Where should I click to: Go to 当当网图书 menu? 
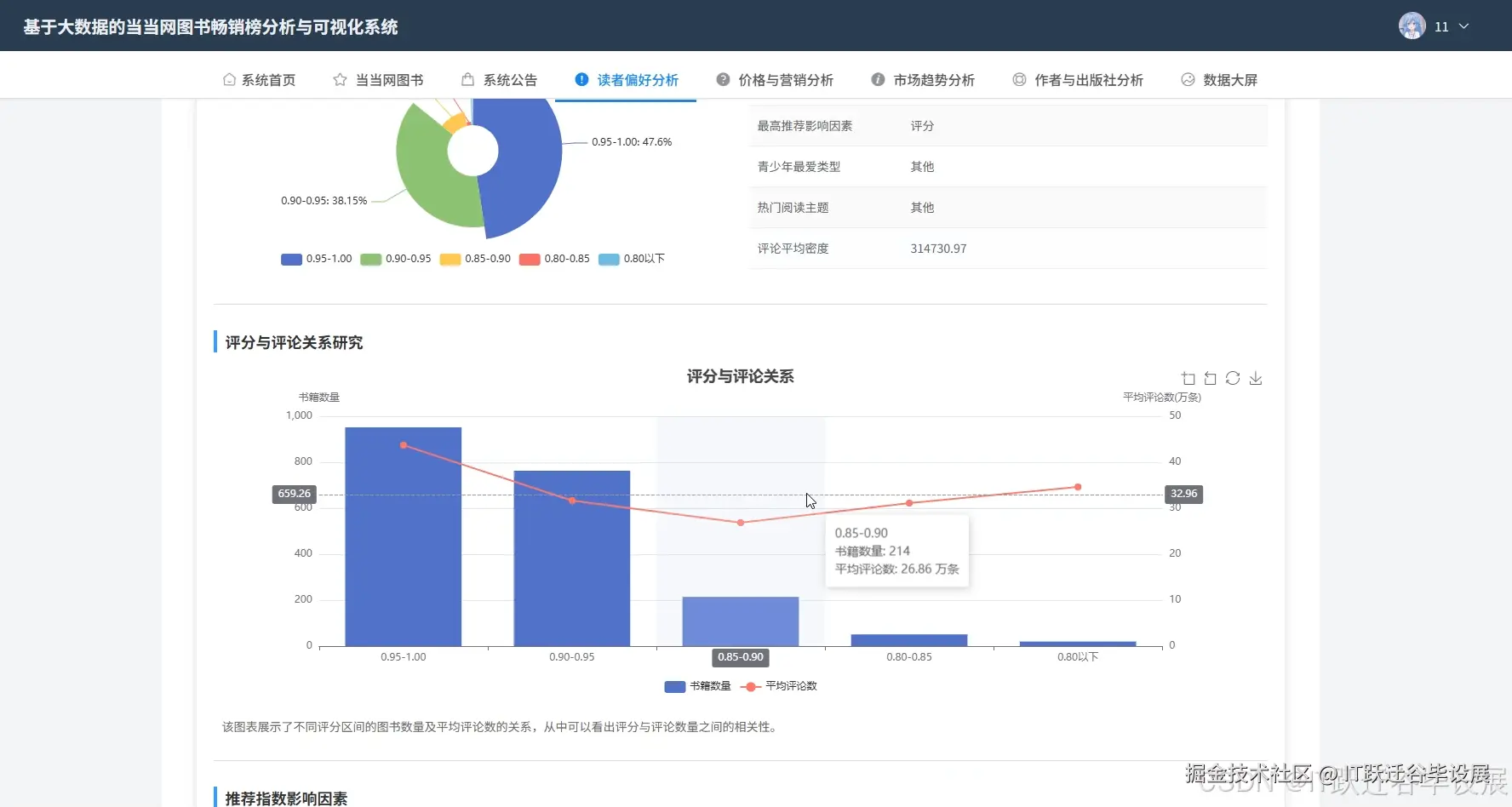(378, 79)
